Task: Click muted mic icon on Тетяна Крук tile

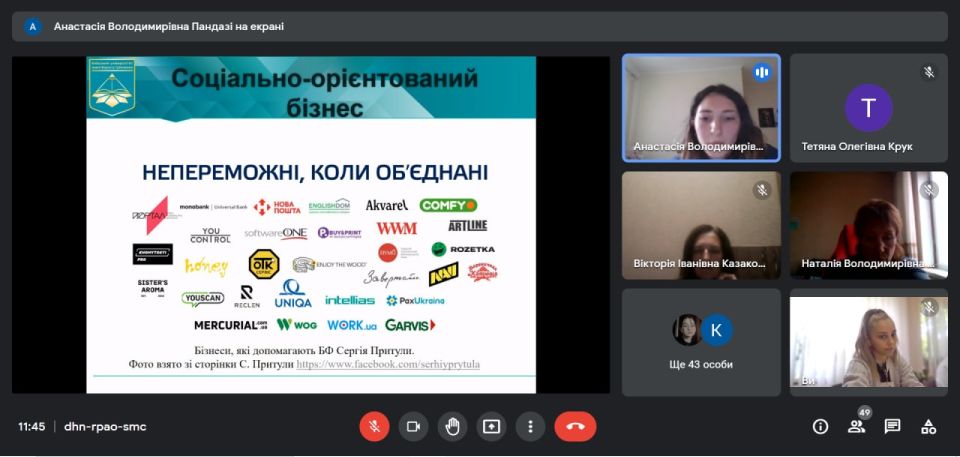Action: pos(929,72)
